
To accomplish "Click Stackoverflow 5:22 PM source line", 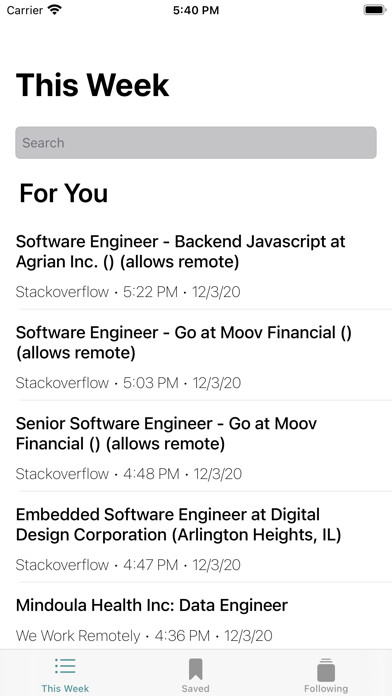I will click(128, 292).
